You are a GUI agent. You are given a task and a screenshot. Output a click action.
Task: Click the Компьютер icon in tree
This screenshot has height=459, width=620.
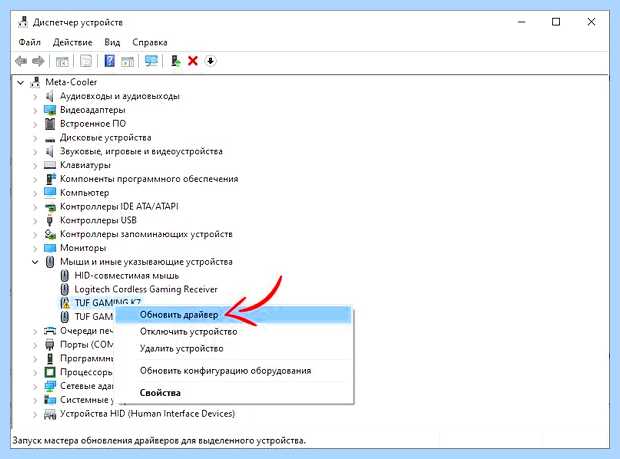[50, 193]
